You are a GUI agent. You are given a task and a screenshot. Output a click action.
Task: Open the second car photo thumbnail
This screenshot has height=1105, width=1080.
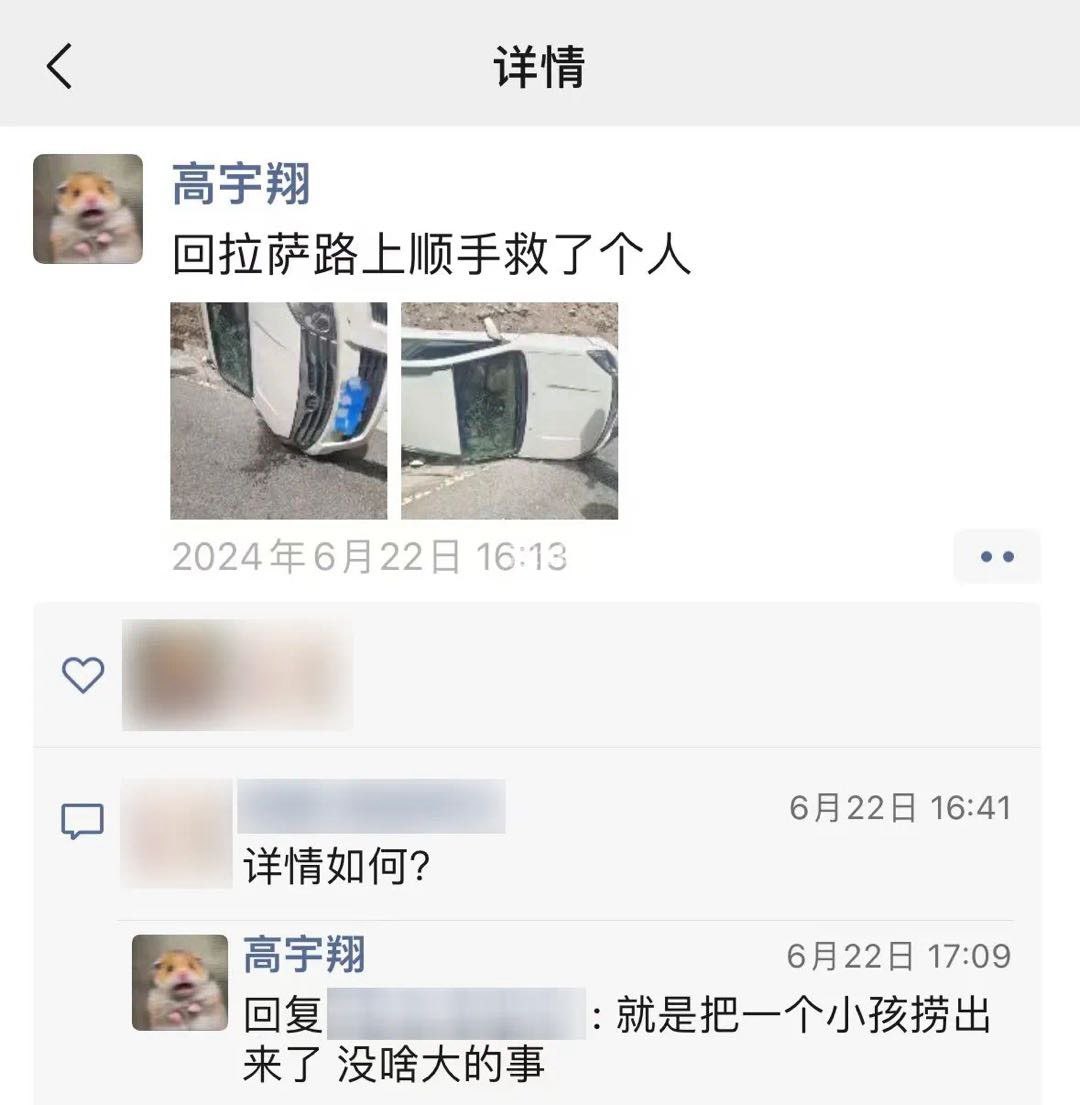tap(509, 411)
